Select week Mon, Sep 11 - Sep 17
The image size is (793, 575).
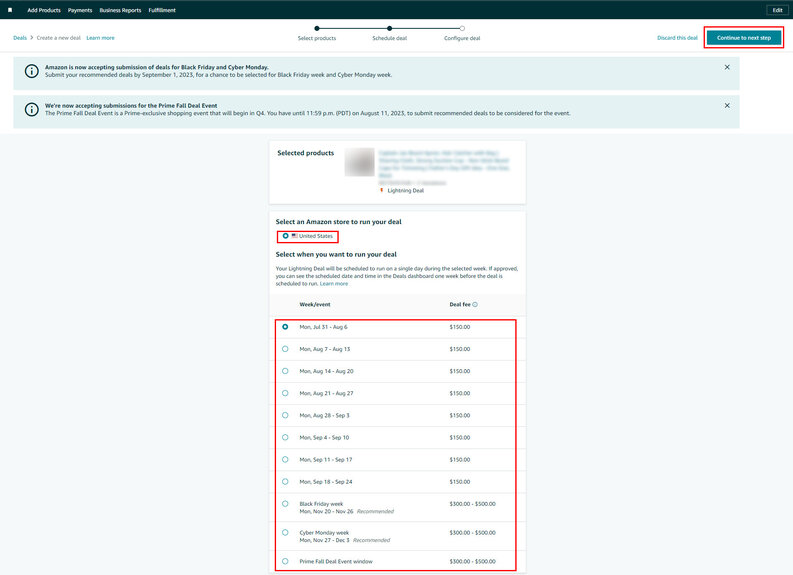[285, 460]
